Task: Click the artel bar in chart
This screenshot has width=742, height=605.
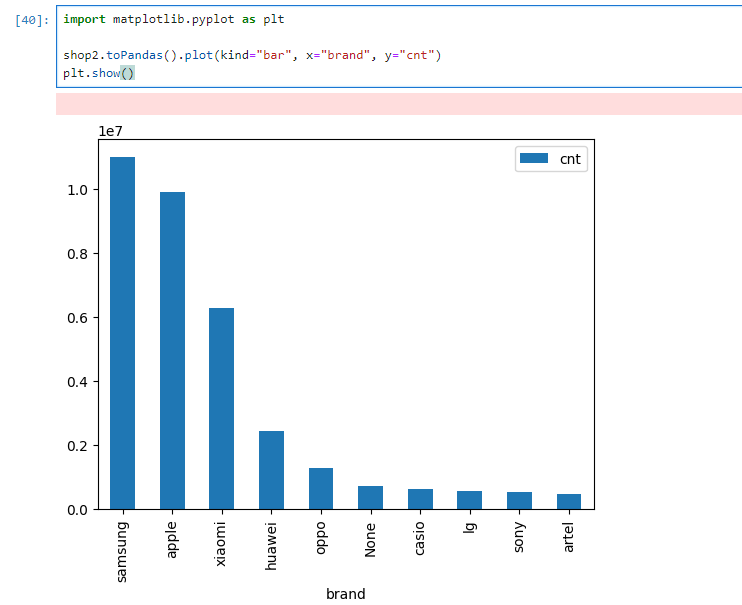Action: pyautogui.click(x=569, y=501)
